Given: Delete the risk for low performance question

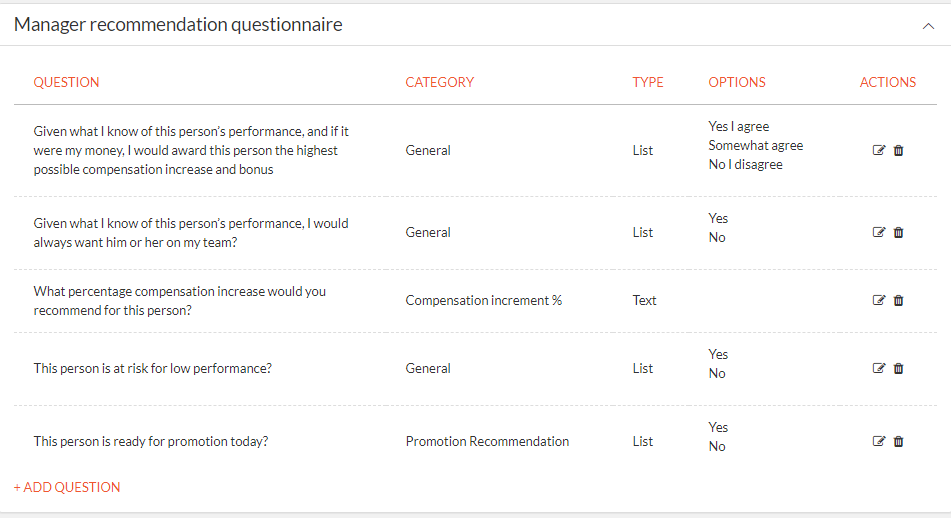Looking at the screenshot, I should point(898,368).
